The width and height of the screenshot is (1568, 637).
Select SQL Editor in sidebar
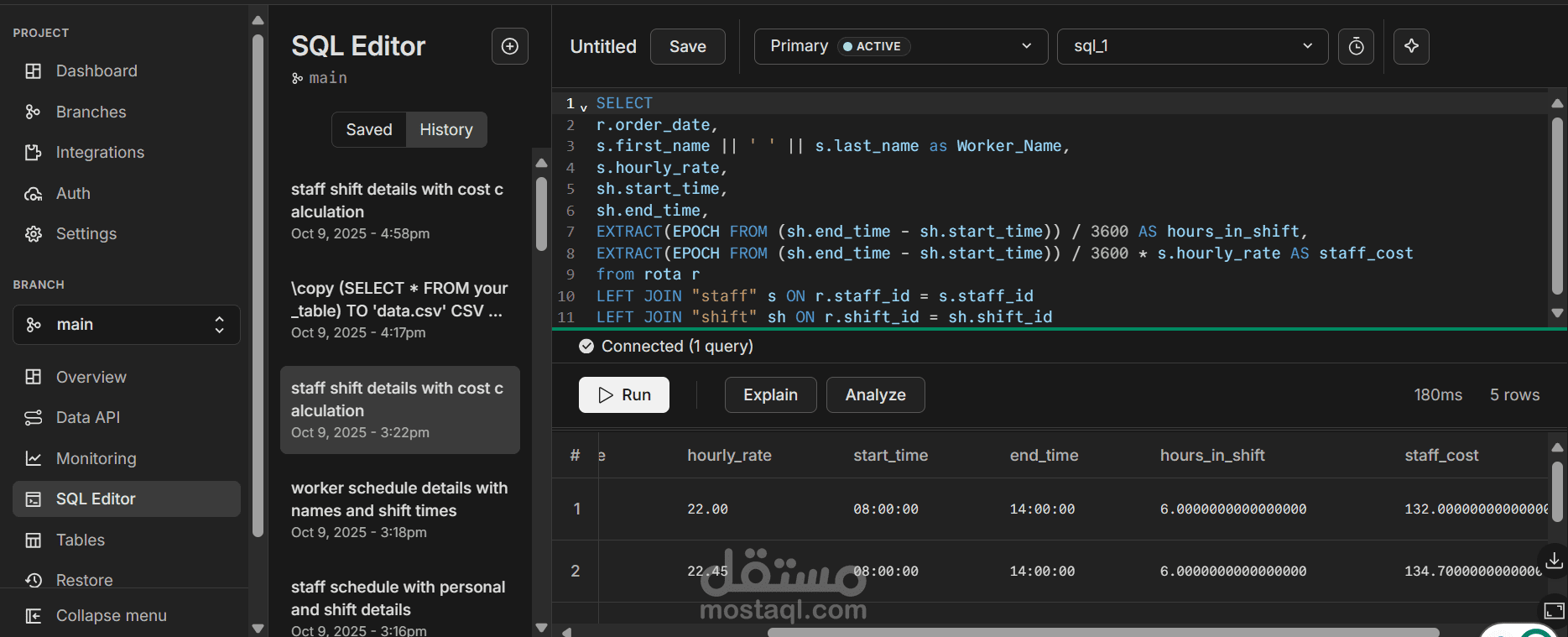pos(126,499)
